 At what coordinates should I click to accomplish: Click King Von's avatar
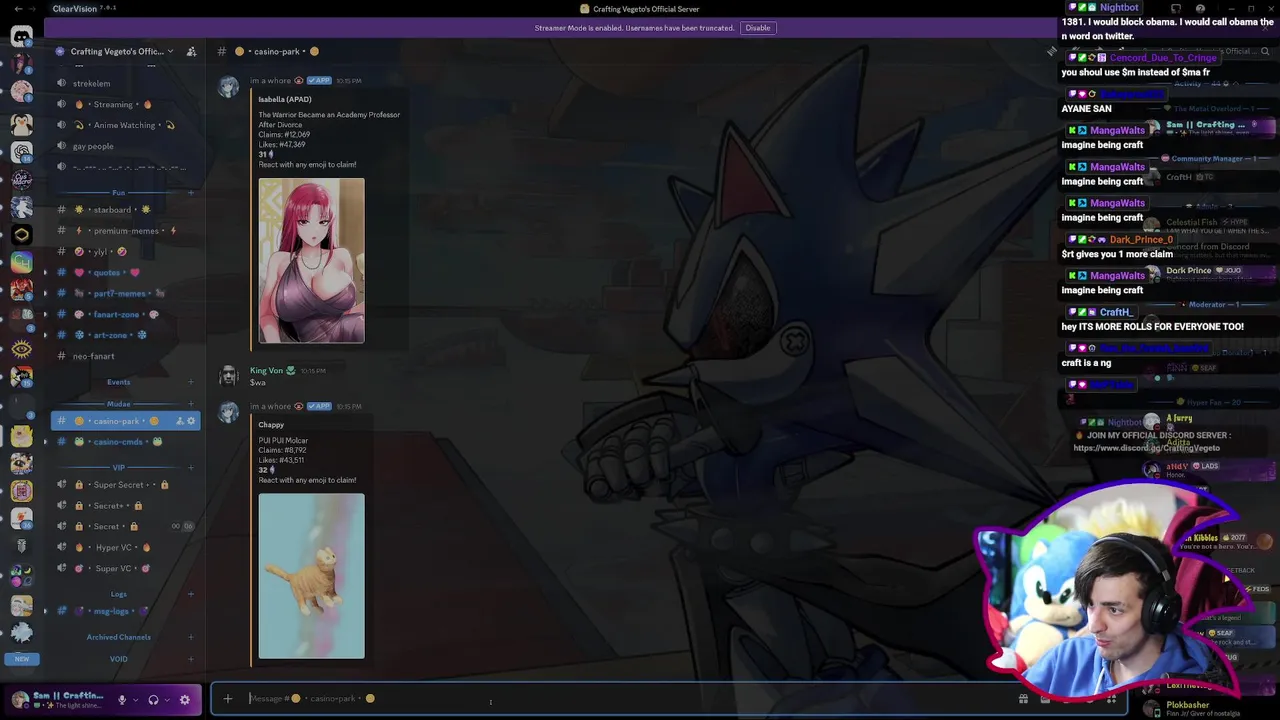pyautogui.click(x=229, y=376)
